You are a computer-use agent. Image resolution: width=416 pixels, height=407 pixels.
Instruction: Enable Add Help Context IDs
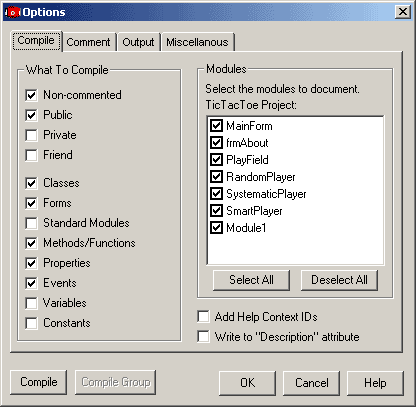click(203, 317)
